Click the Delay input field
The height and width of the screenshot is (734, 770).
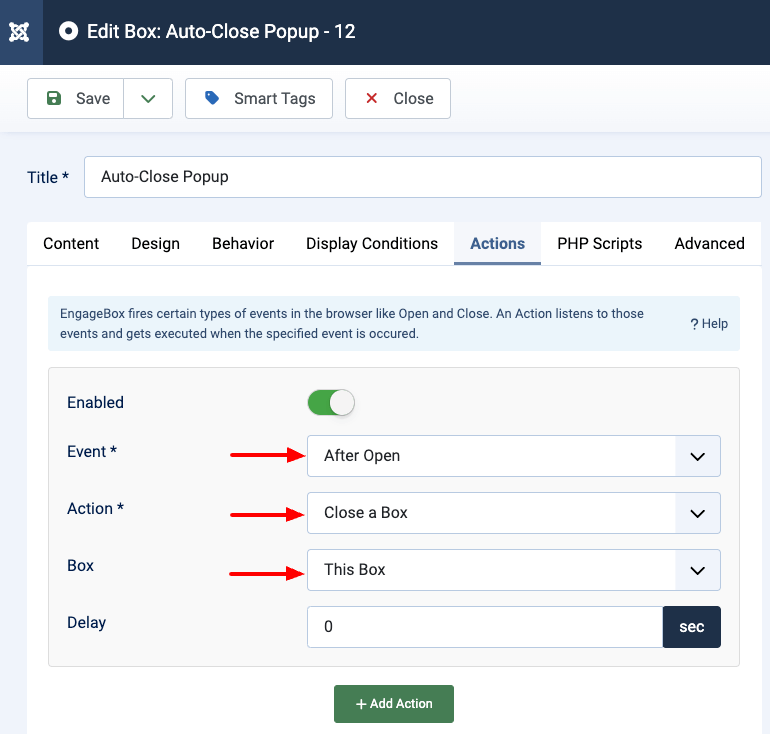point(485,626)
